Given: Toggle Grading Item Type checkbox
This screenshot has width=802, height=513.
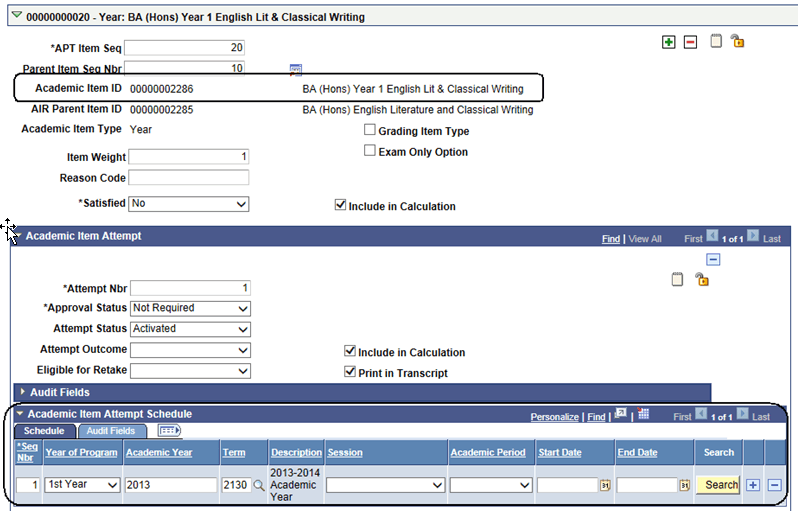Looking at the screenshot, I should pos(369,130).
